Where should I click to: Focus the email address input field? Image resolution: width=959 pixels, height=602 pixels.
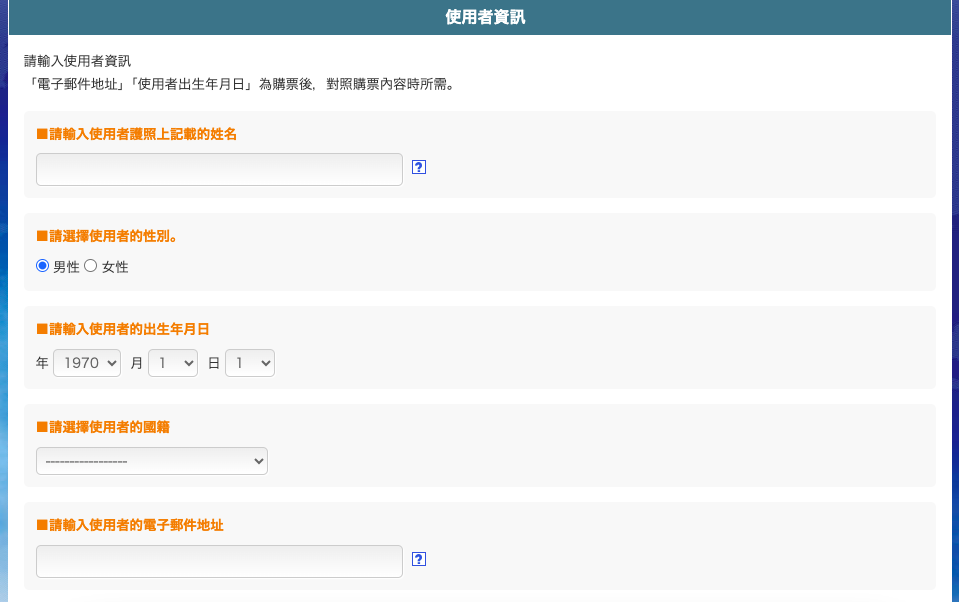pos(219,561)
